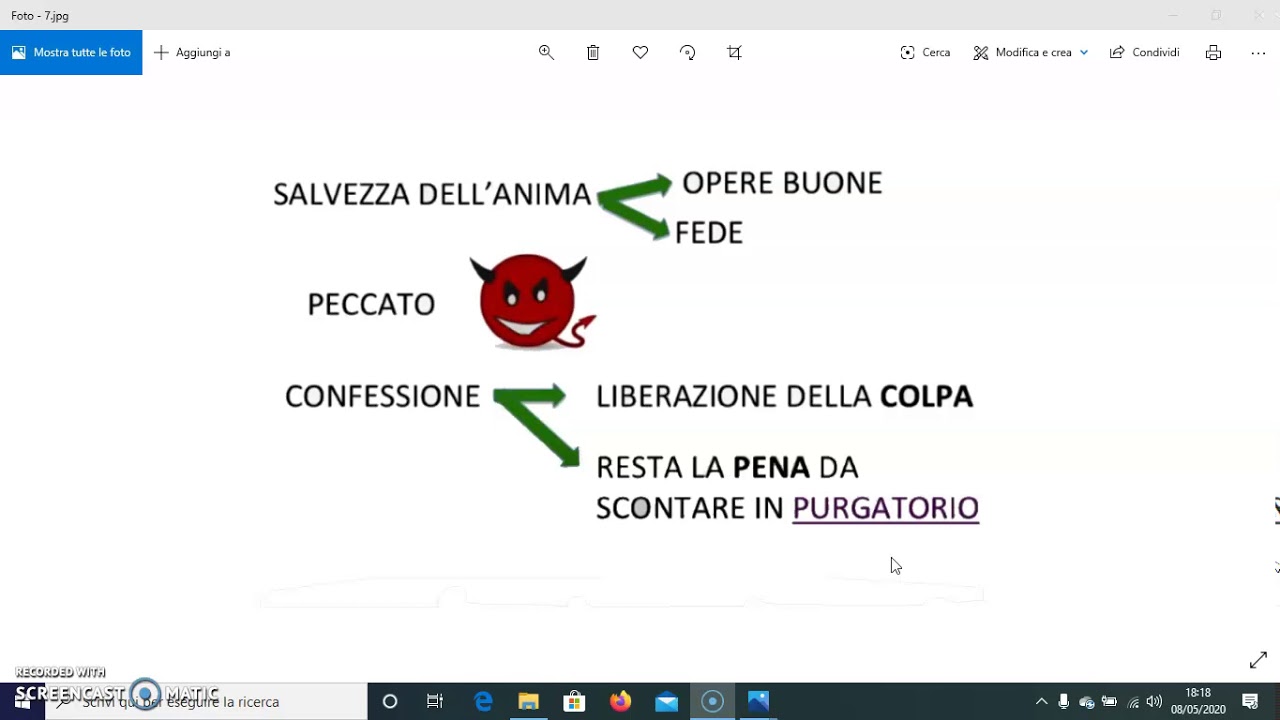Click RESTA LA PENA DA text
Screen dimensions: 1280x720
pos(727,467)
